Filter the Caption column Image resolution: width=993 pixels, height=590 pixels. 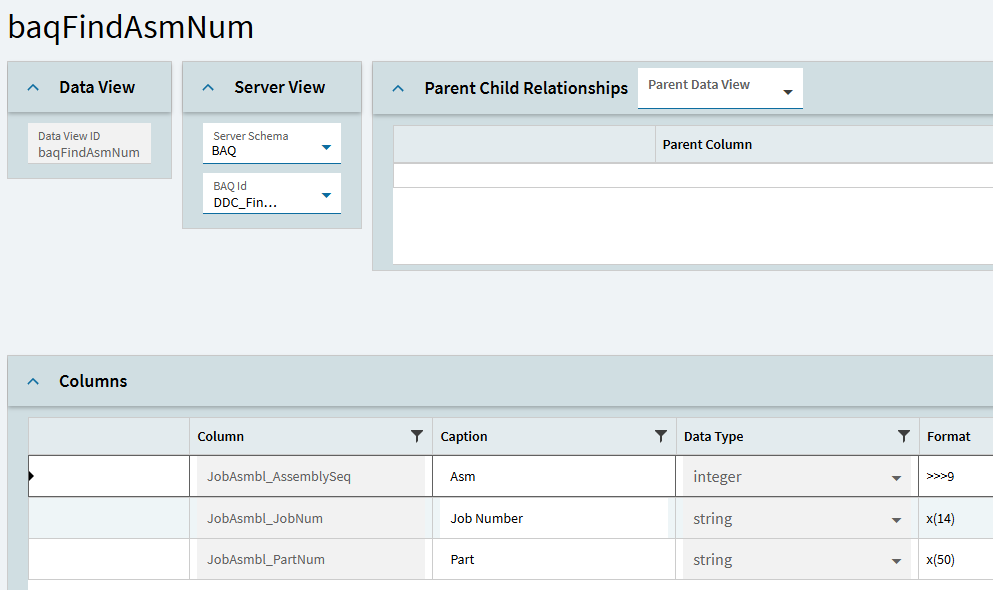[x=660, y=436]
